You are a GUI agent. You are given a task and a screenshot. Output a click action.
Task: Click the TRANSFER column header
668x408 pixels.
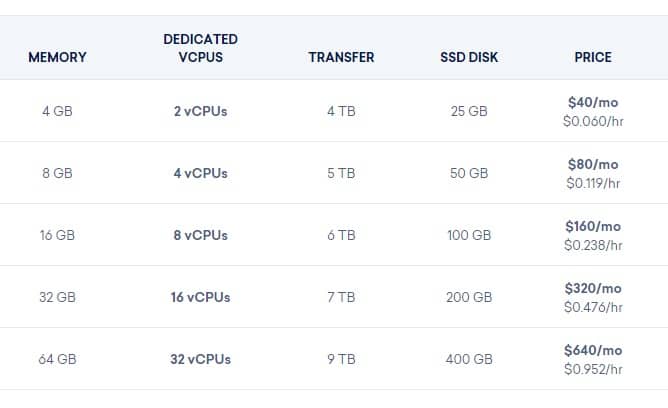(x=341, y=57)
